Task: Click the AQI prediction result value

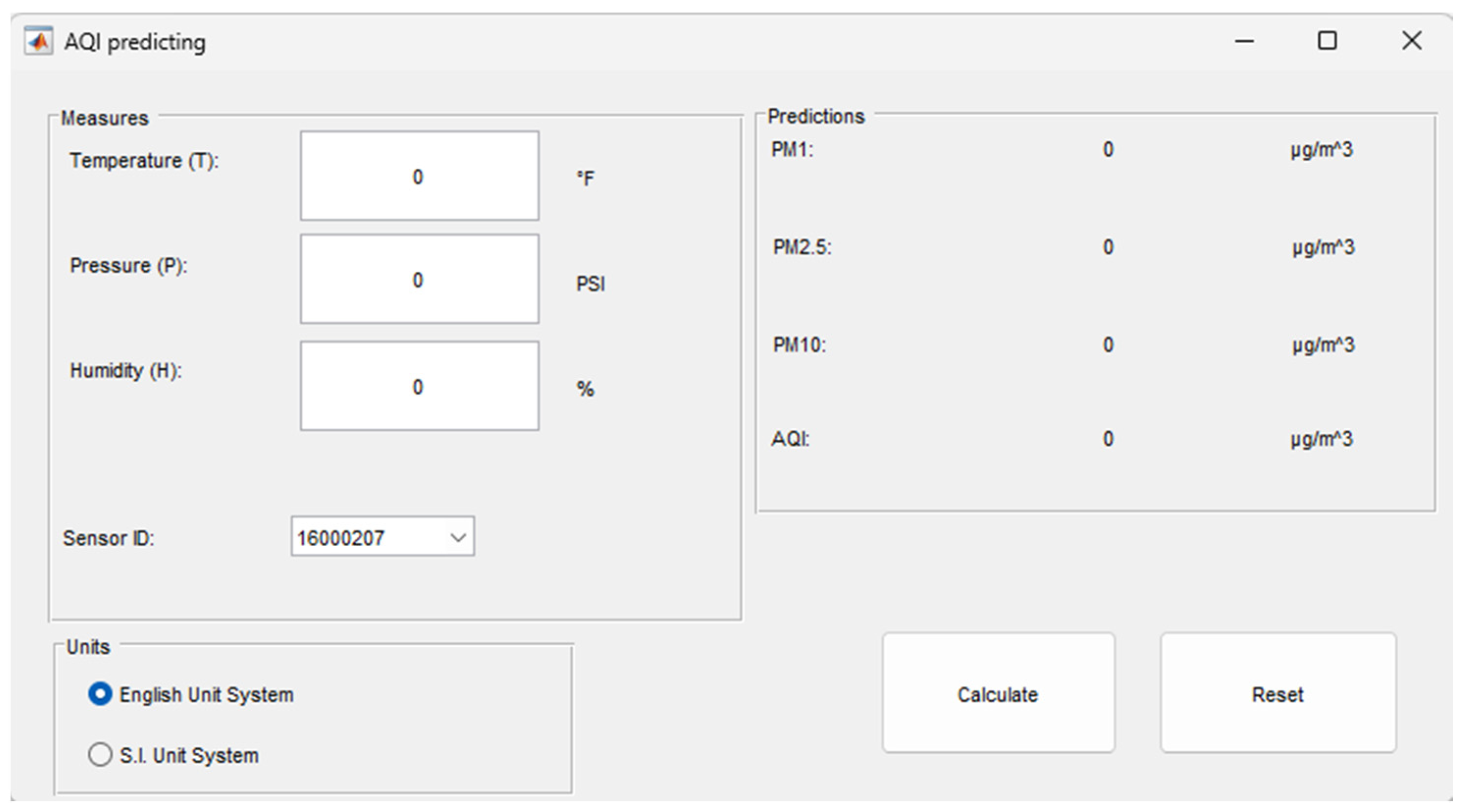Action: (x=1108, y=439)
